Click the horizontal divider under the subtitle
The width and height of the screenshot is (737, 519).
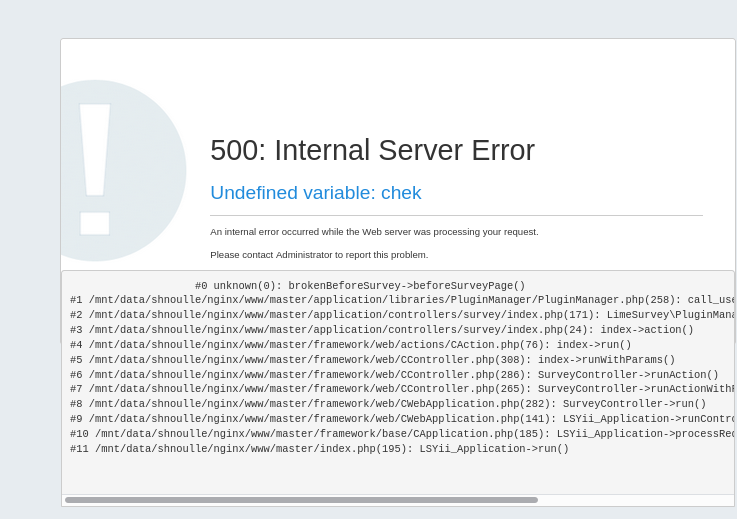pyautogui.click(x=456, y=215)
